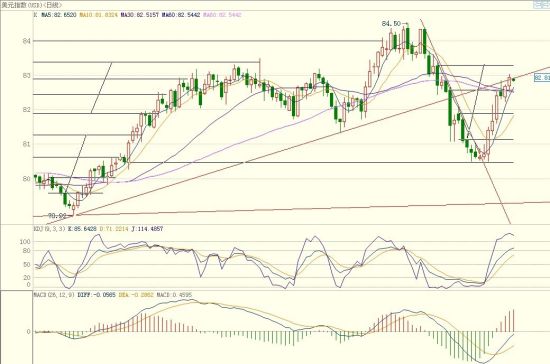Click the KDJ yellow D value label
Screen dimensions: 550x364
coord(114,229)
